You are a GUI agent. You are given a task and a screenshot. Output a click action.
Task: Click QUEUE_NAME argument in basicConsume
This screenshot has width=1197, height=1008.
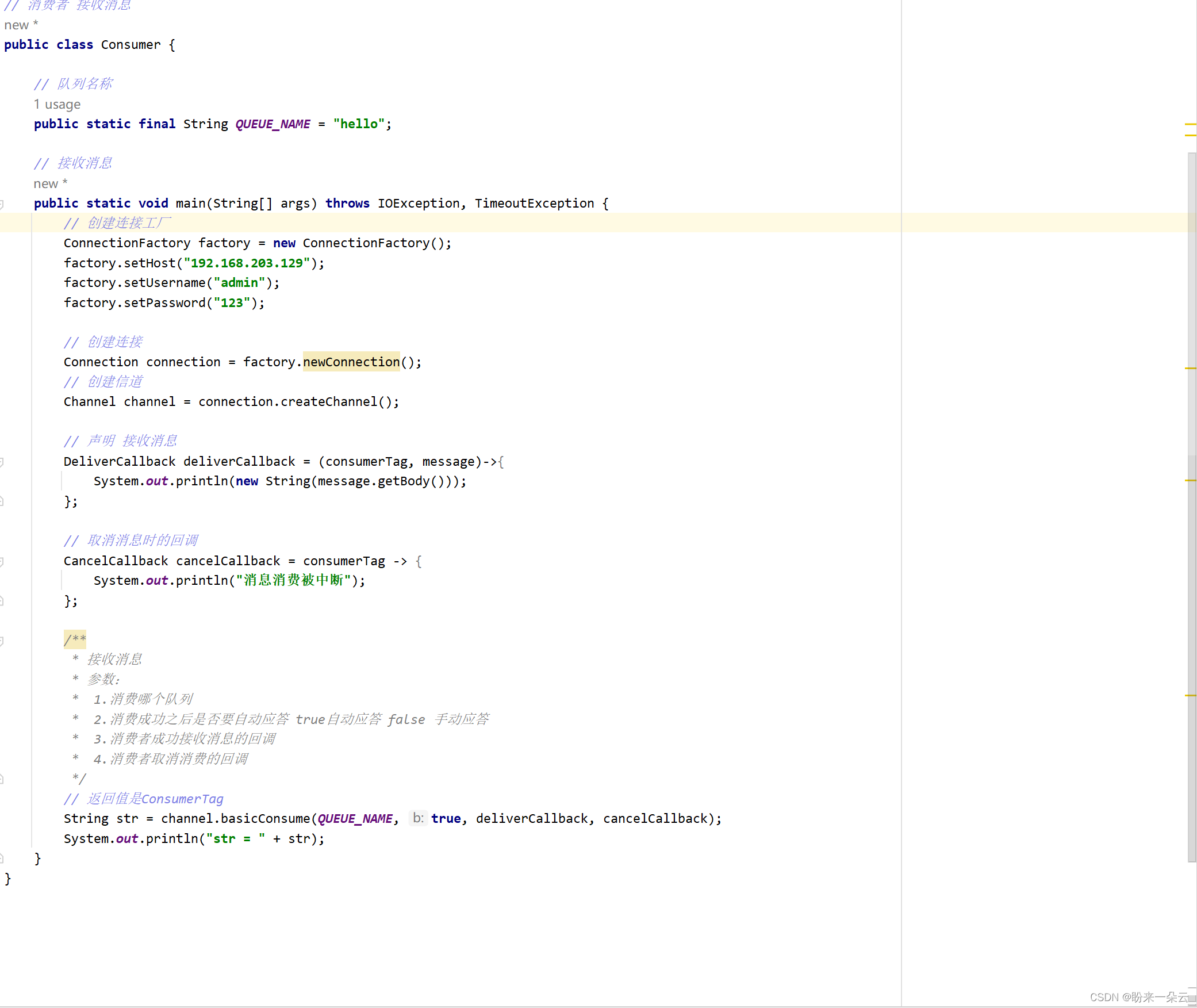coord(355,819)
